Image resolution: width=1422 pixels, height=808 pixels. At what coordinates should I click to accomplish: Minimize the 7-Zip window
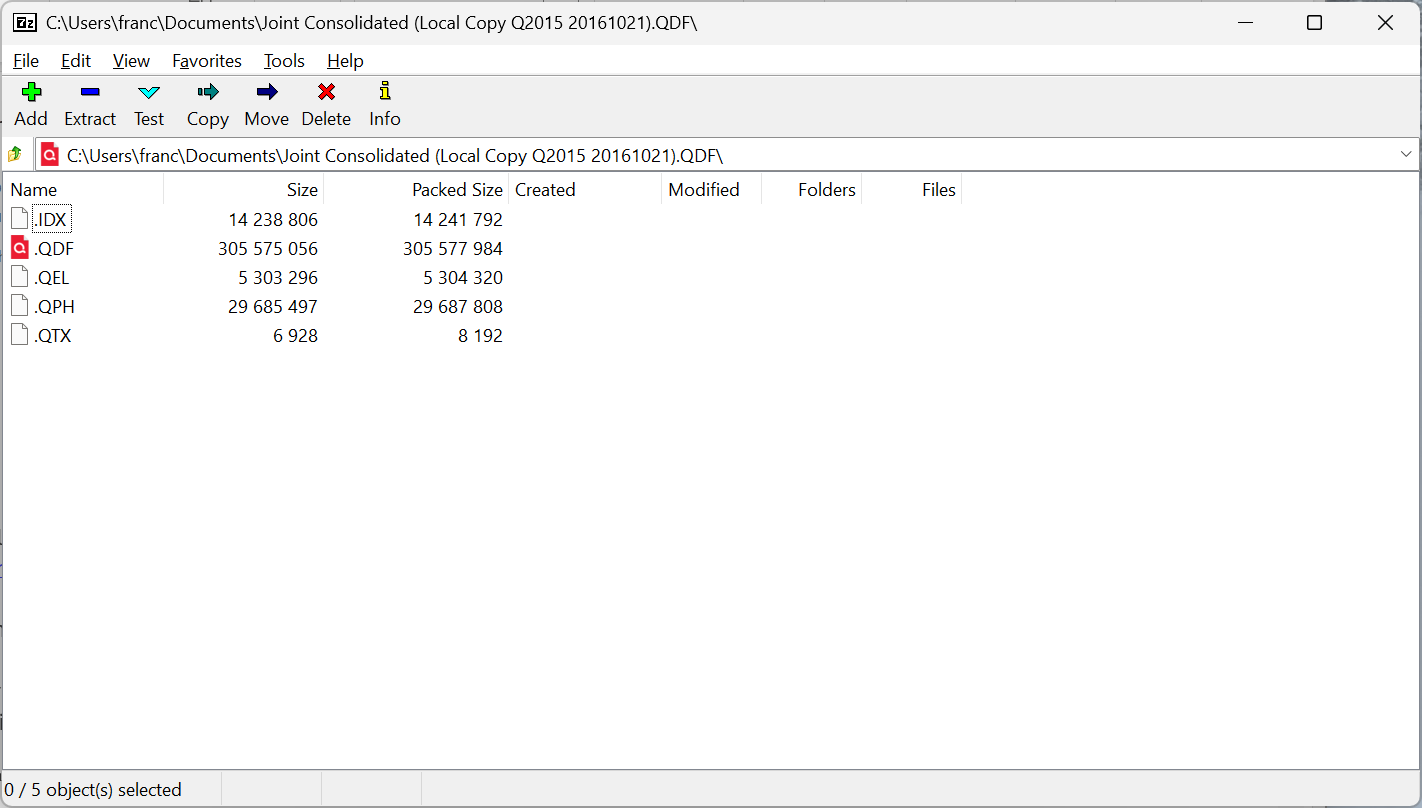[x=1245, y=23]
